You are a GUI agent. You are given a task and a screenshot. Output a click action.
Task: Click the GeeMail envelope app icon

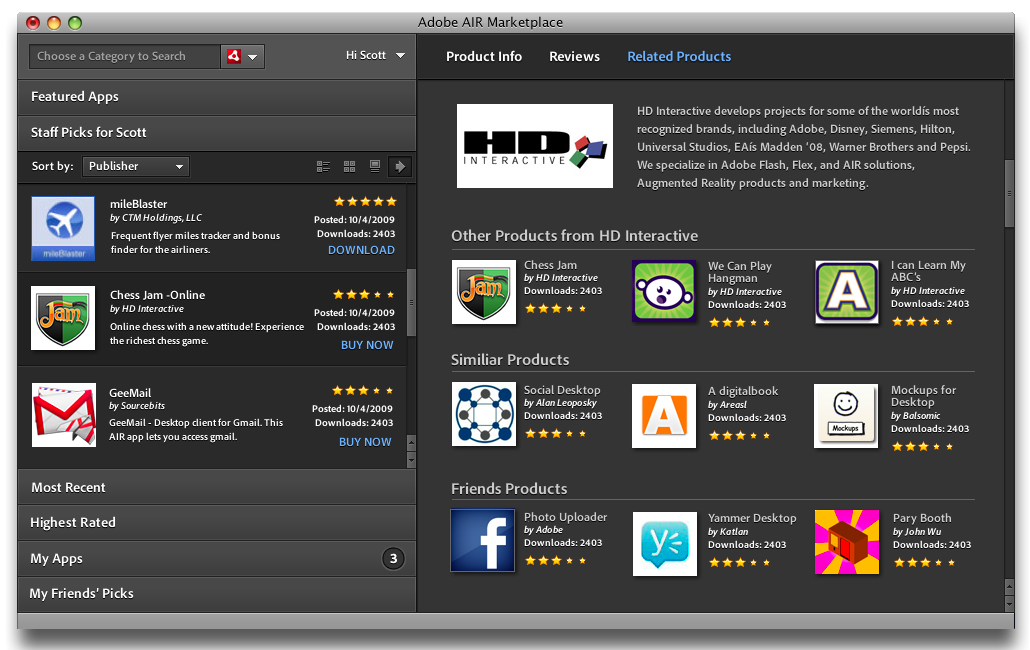pyautogui.click(x=64, y=415)
